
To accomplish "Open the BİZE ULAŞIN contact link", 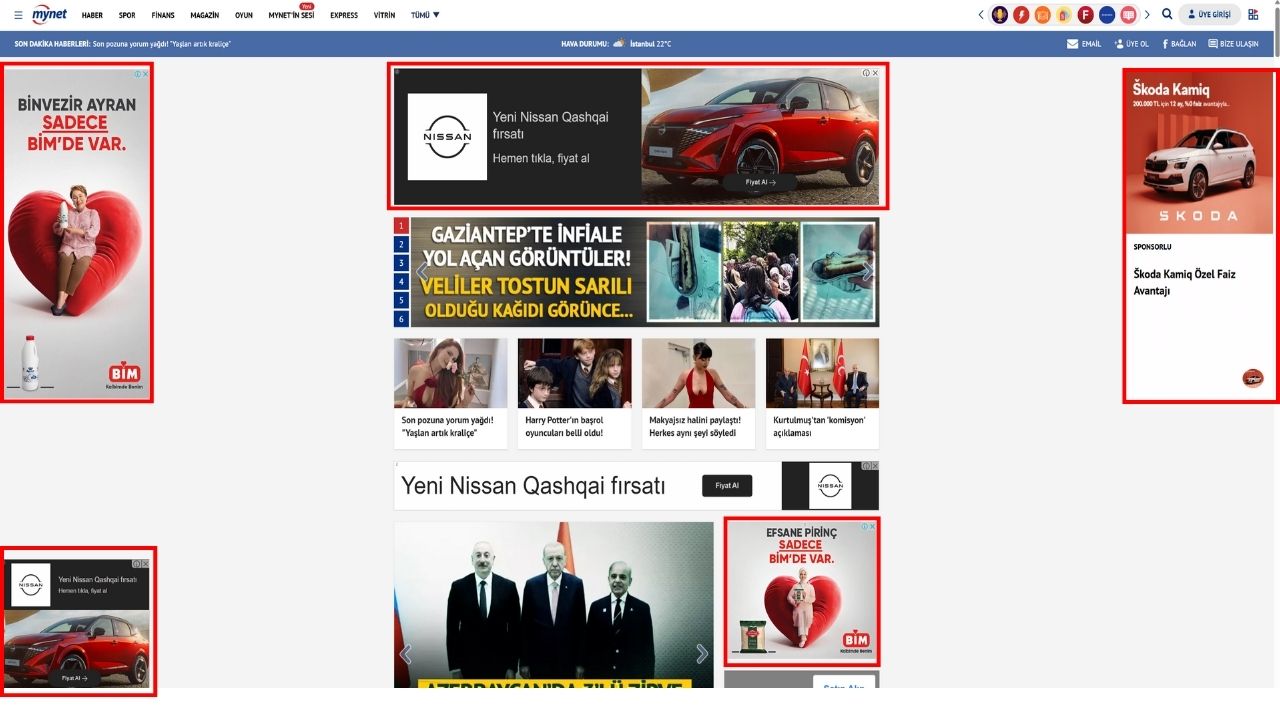I will coord(1233,44).
